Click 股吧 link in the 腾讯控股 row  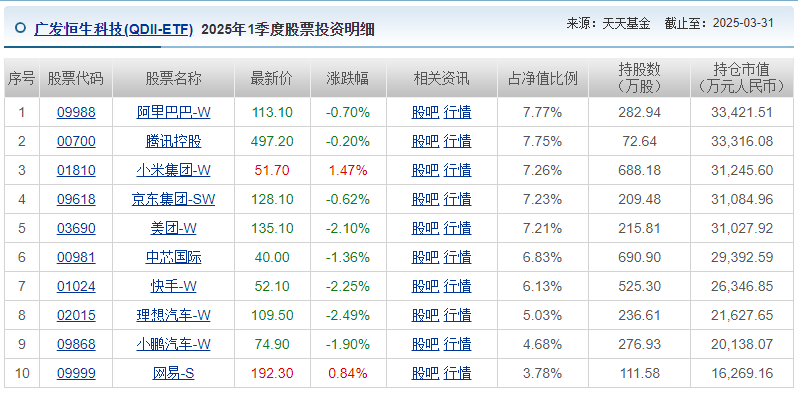[425, 141]
